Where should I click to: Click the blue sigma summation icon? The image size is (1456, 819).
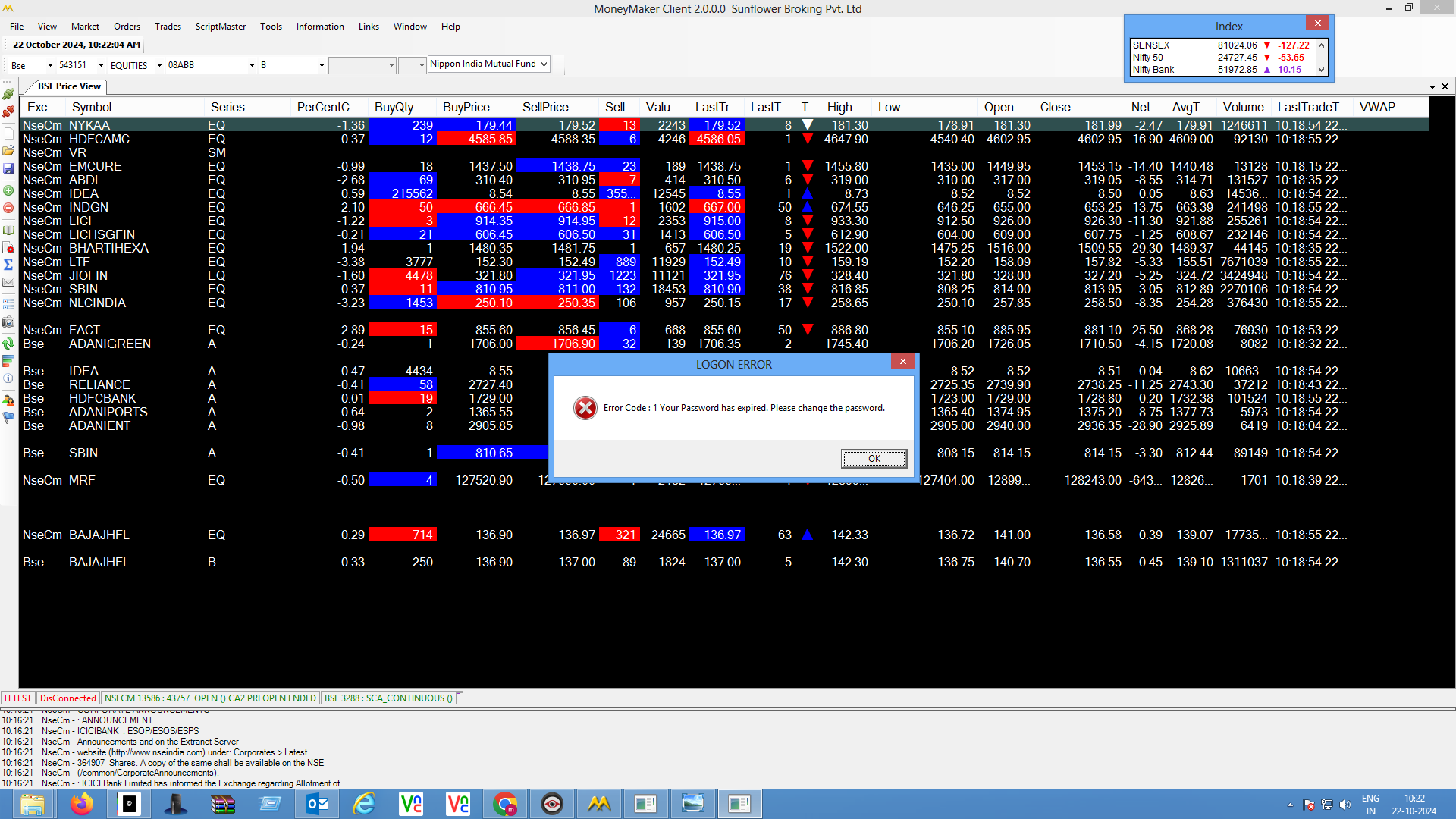pyautogui.click(x=8, y=265)
